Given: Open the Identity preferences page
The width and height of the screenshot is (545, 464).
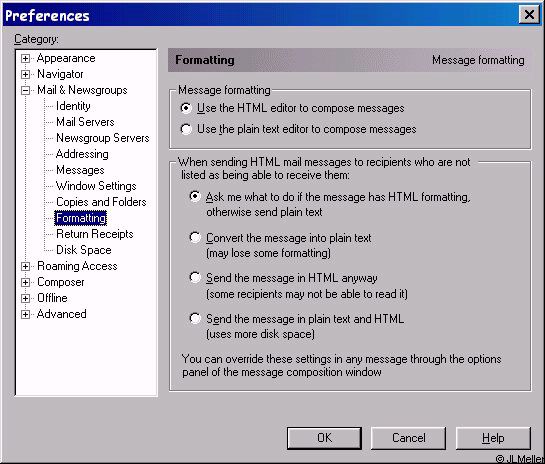Looking at the screenshot, I should [73, 106].
